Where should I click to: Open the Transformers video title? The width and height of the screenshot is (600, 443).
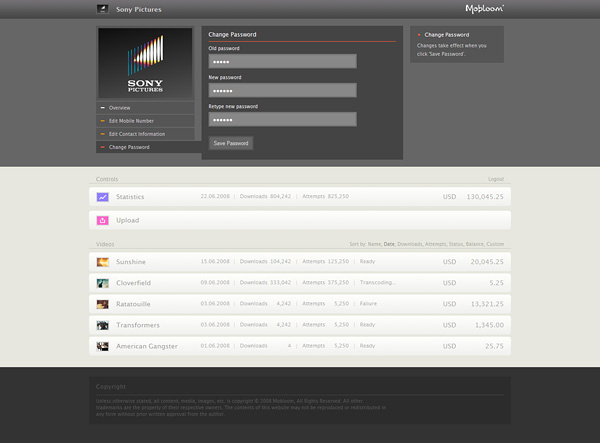coord(138,325)
